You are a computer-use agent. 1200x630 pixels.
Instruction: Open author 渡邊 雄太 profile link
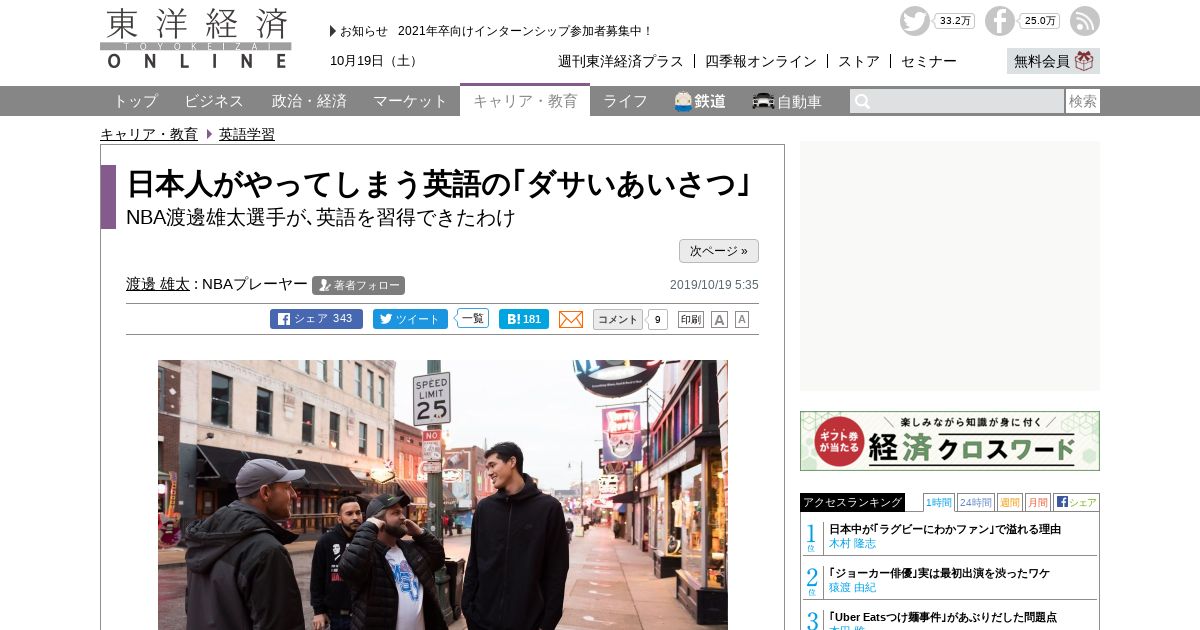tap(158, 284)
